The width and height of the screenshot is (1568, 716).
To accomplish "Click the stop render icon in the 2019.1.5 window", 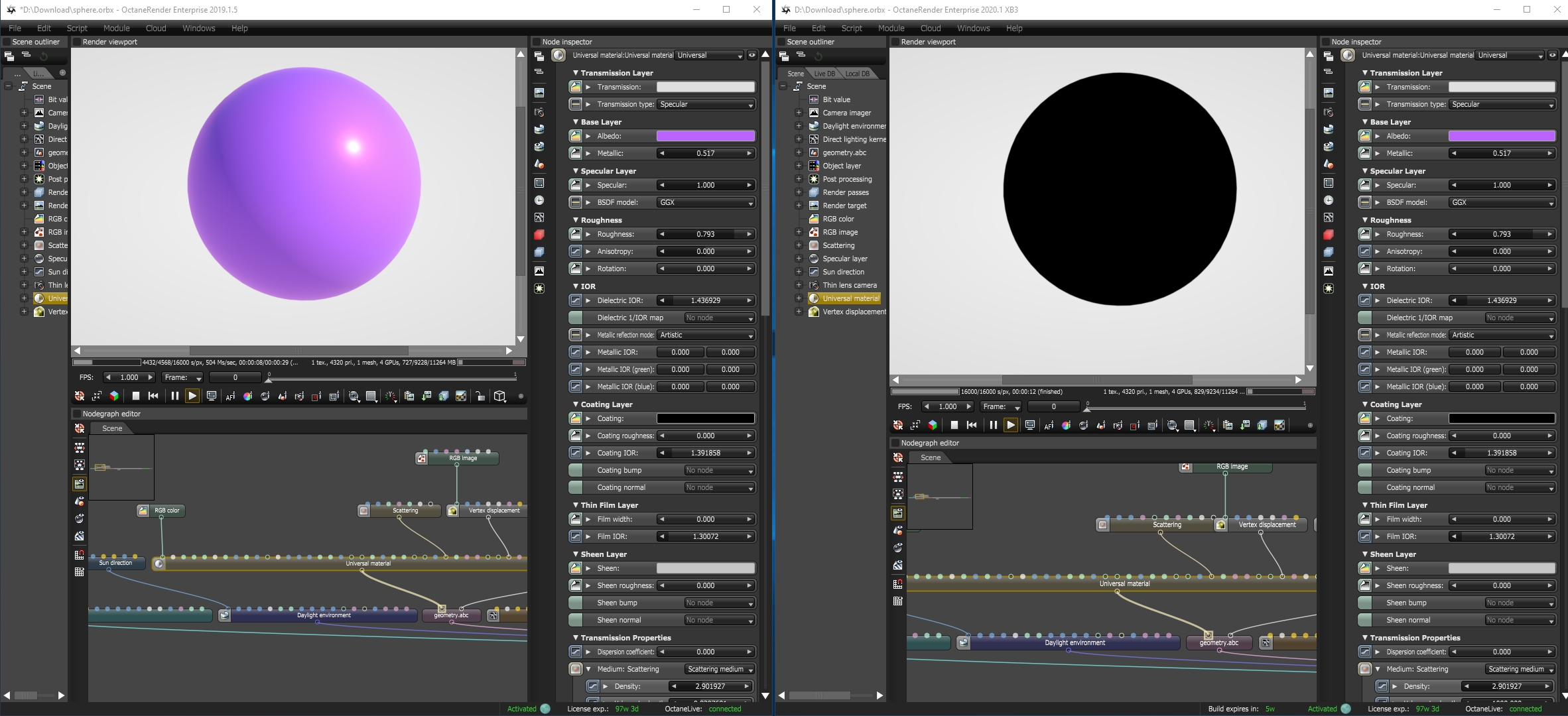I will pos(135,396).
